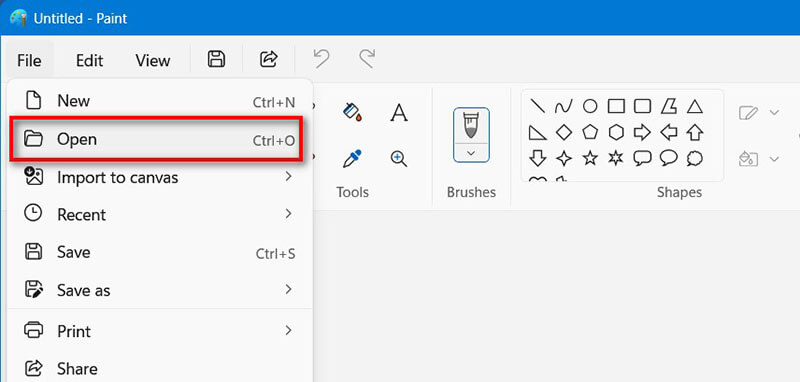
Task: Click the Redo arrow
Action: (x=367, y=59)
